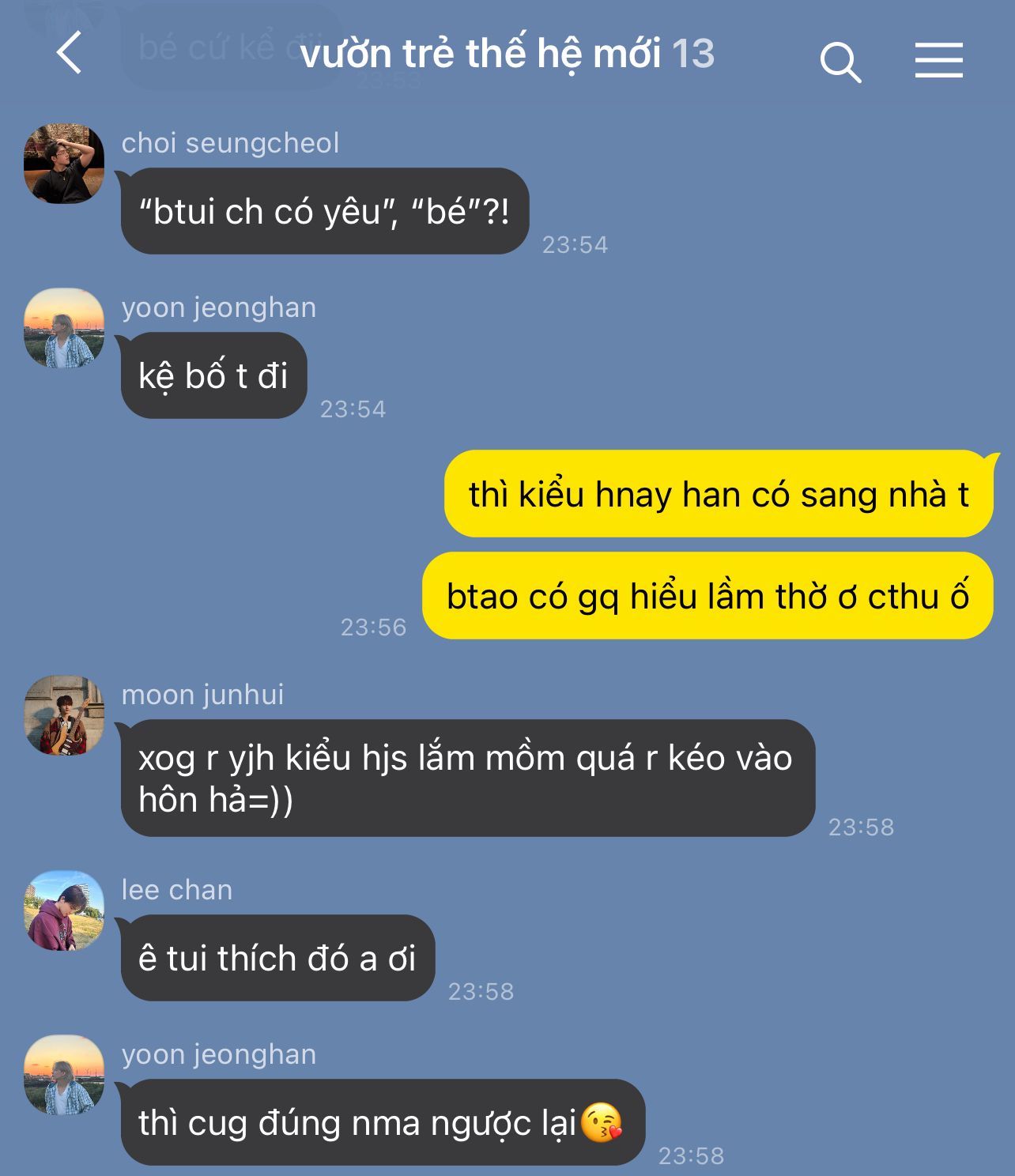Viewport: 1015px width, 1176px height.
Task: Open moon junhui's guitar avatar
Action: pos(64,715)
